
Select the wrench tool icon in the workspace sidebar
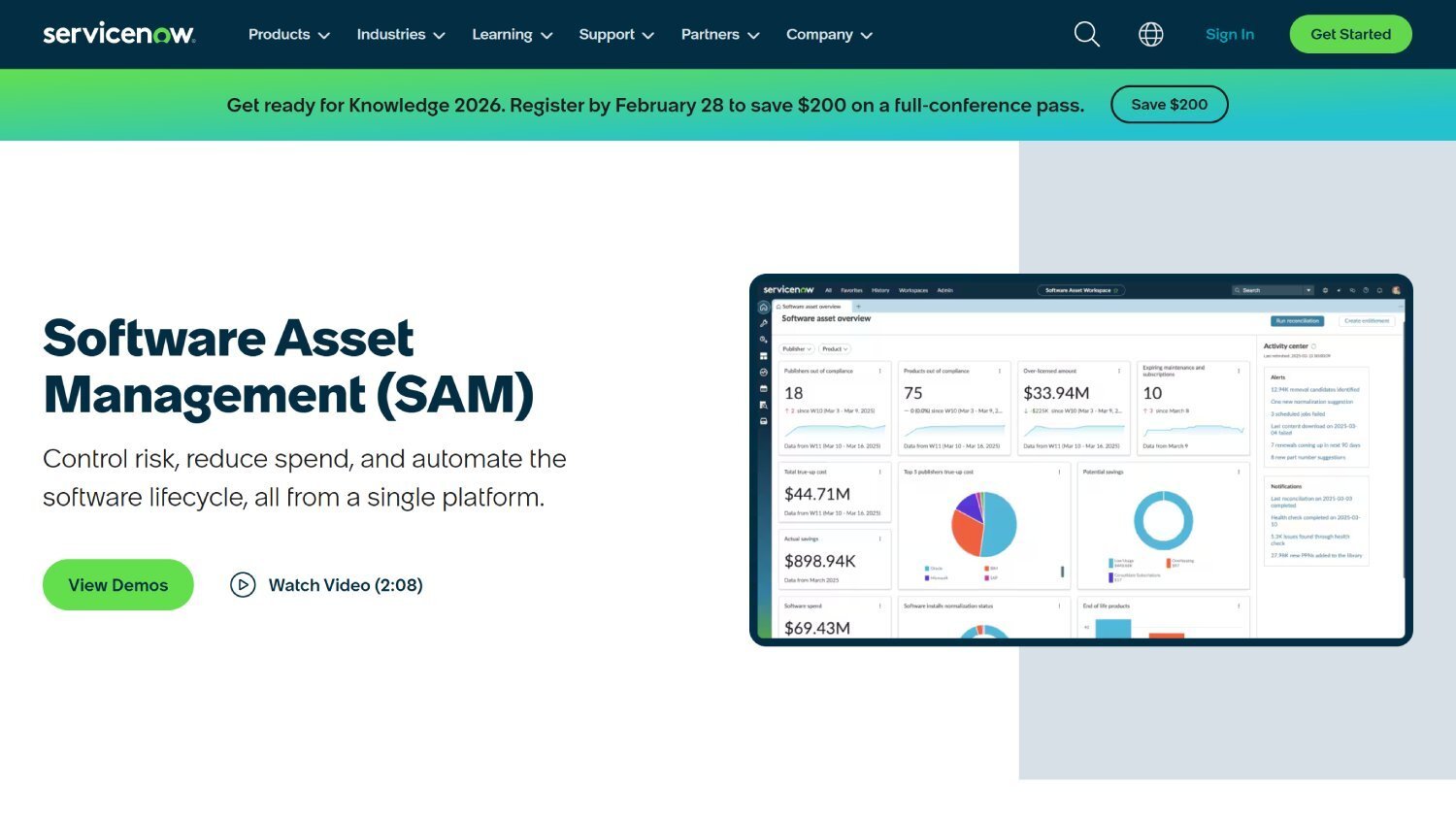tap(764, 322)
